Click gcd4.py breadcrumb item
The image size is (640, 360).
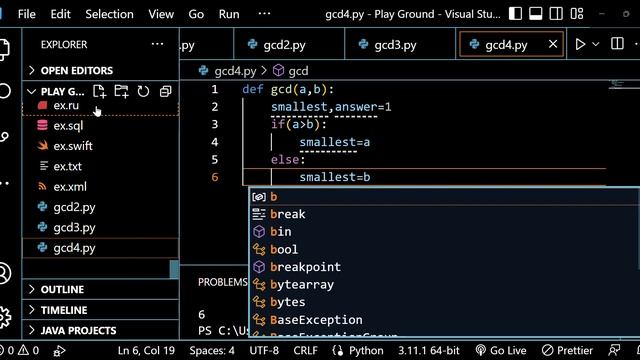click(235, 71)
